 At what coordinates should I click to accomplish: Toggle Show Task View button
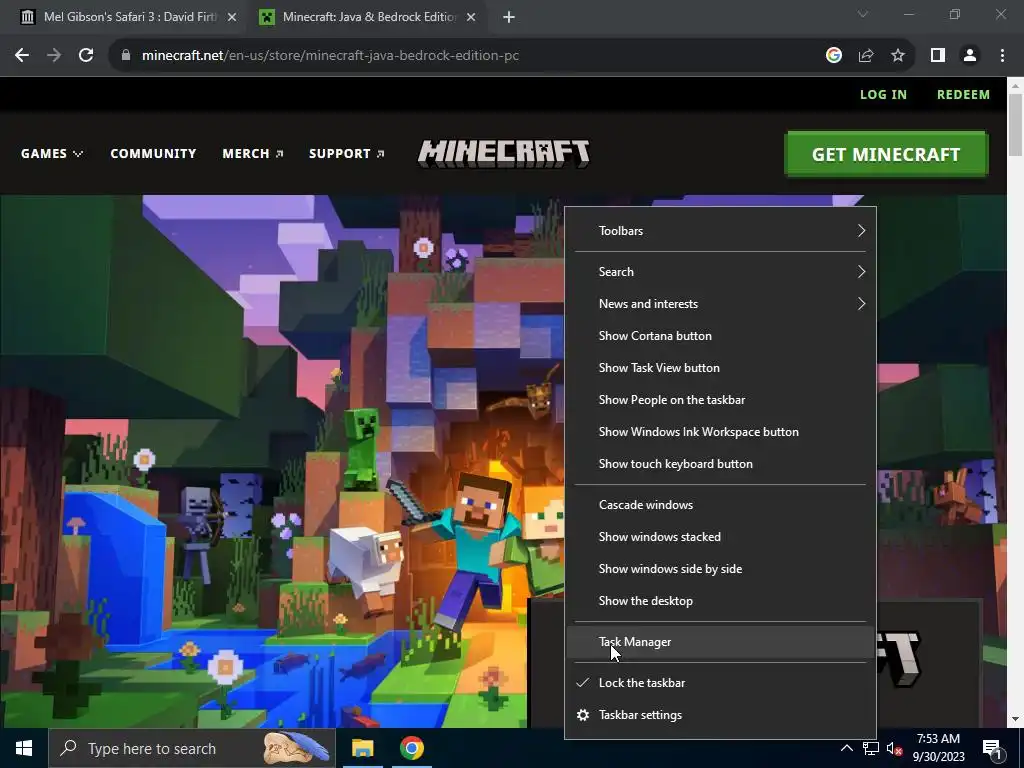click(720, 368)
